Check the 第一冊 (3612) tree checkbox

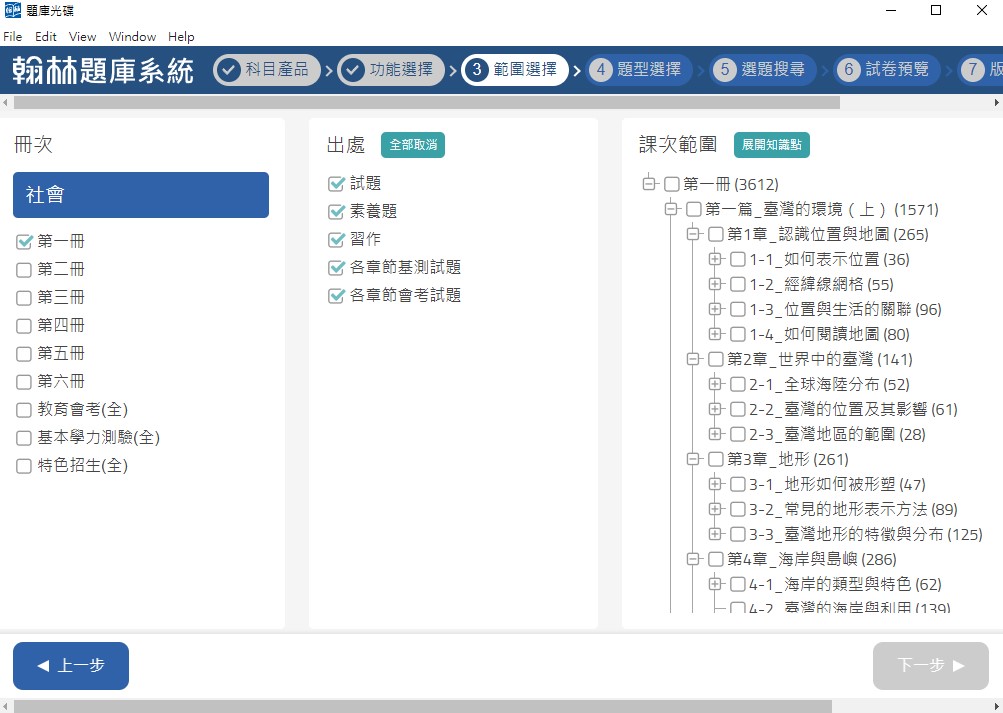click(x=672, y=185)
